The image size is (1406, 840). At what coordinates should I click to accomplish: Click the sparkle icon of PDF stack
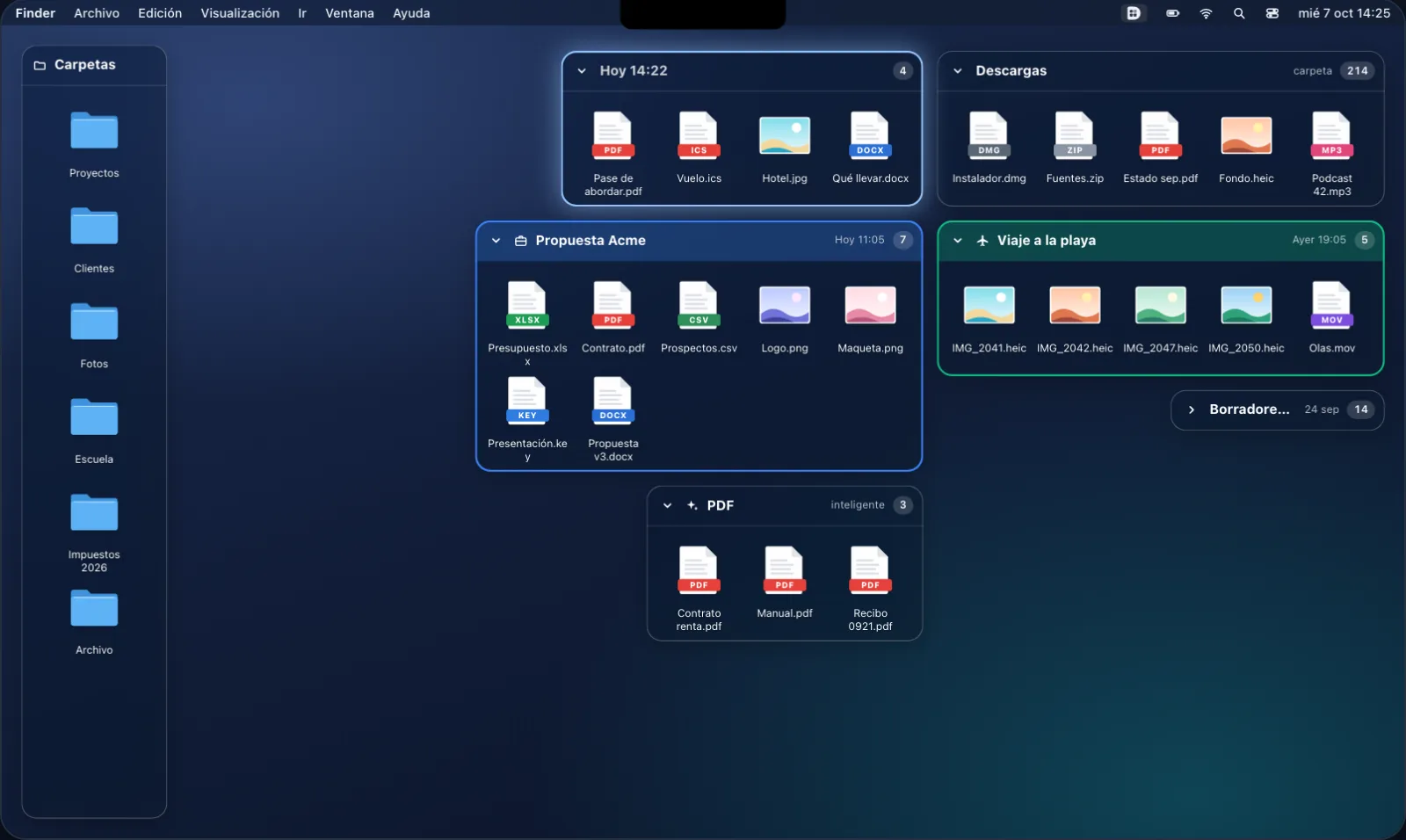(692, 505)
